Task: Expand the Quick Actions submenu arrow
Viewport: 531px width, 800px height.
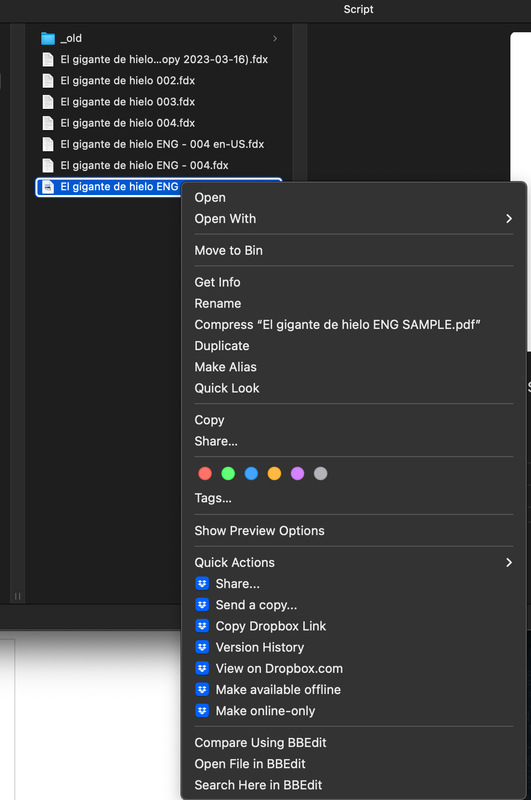Action: [x=509, y=562]
